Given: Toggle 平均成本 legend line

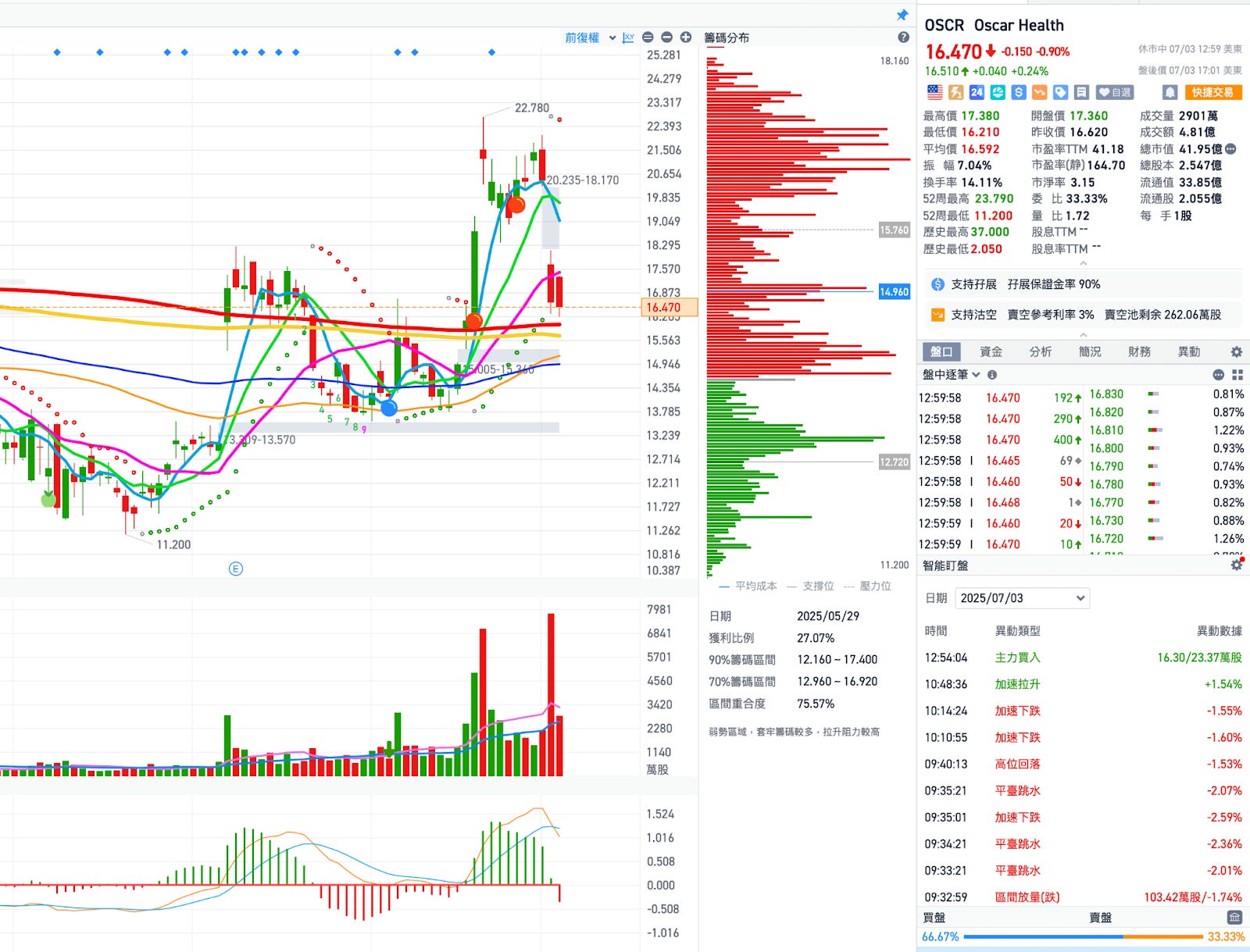Looking at the screenshot, I should [748, 586].
